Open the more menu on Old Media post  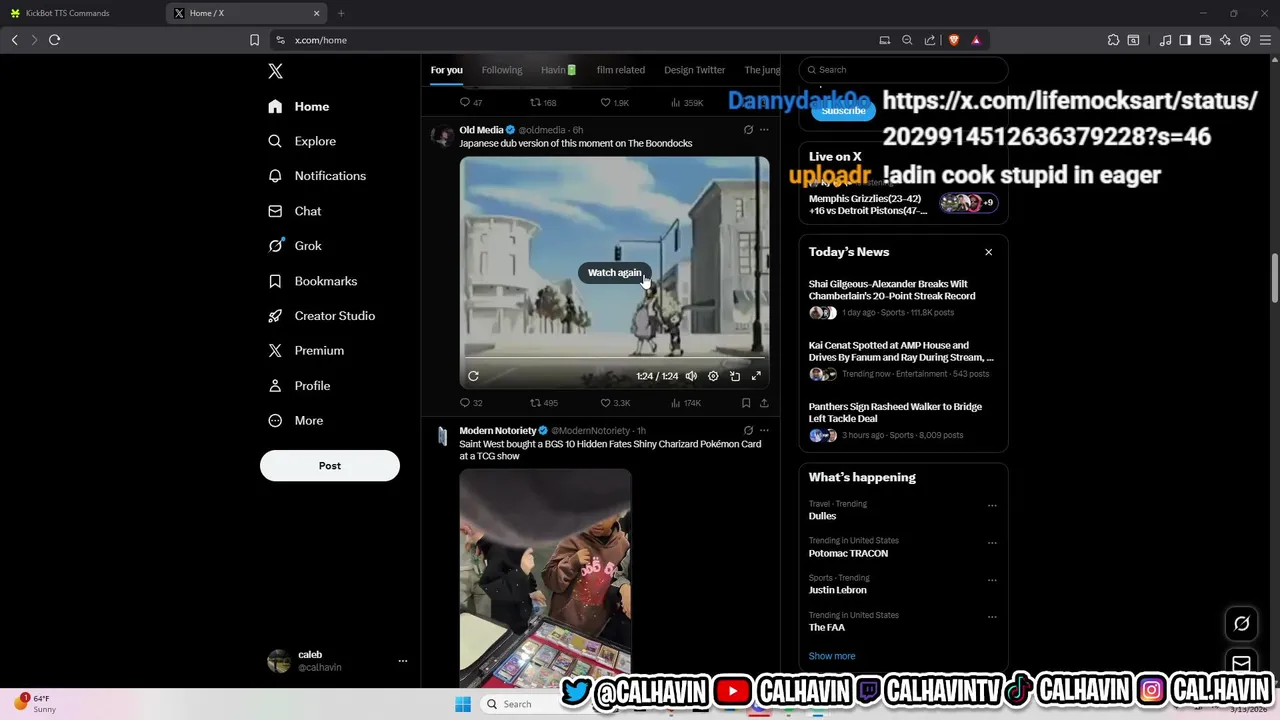coord(764,130)
